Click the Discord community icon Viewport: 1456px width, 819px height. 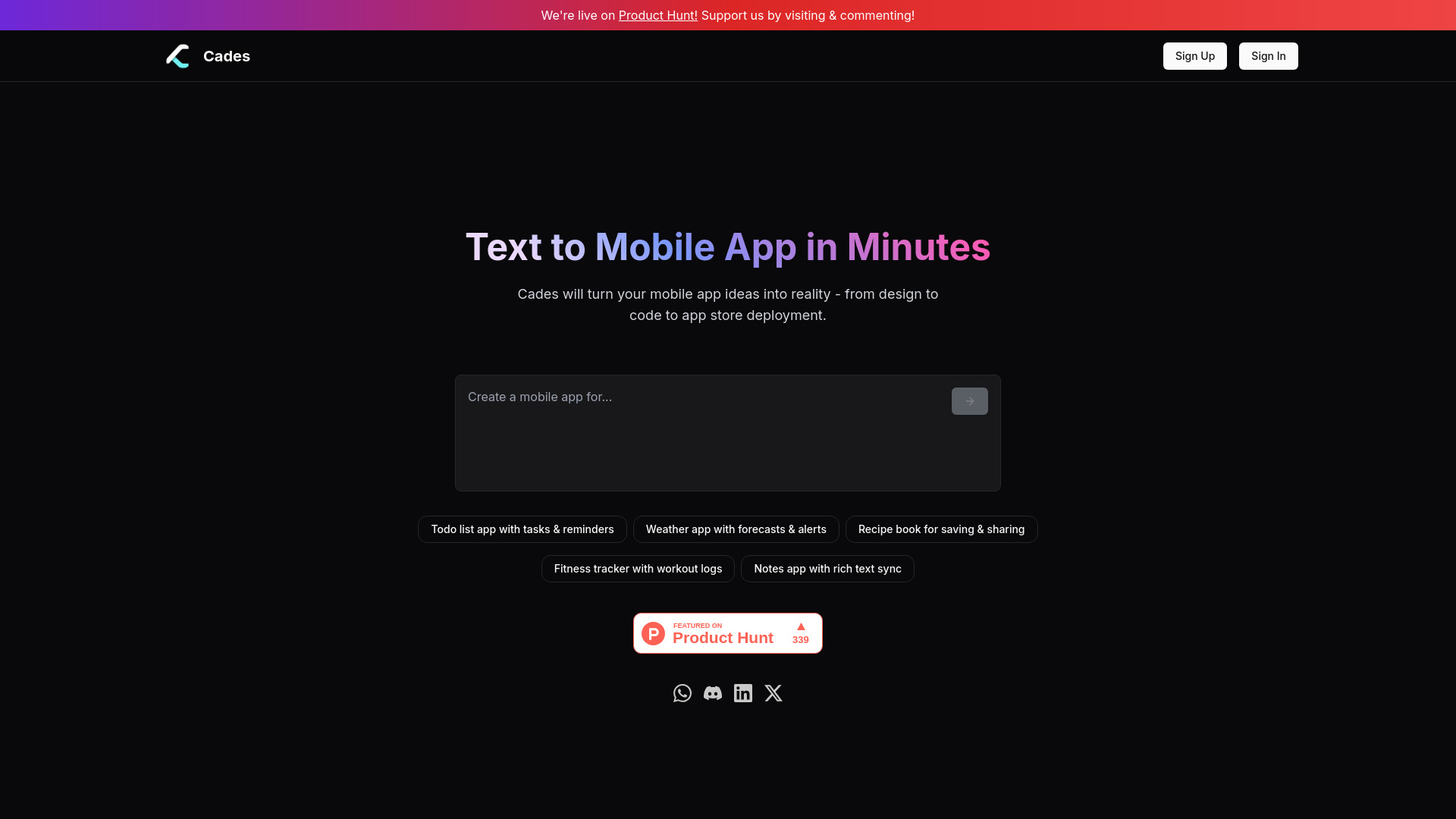click(x=712, y=693)
